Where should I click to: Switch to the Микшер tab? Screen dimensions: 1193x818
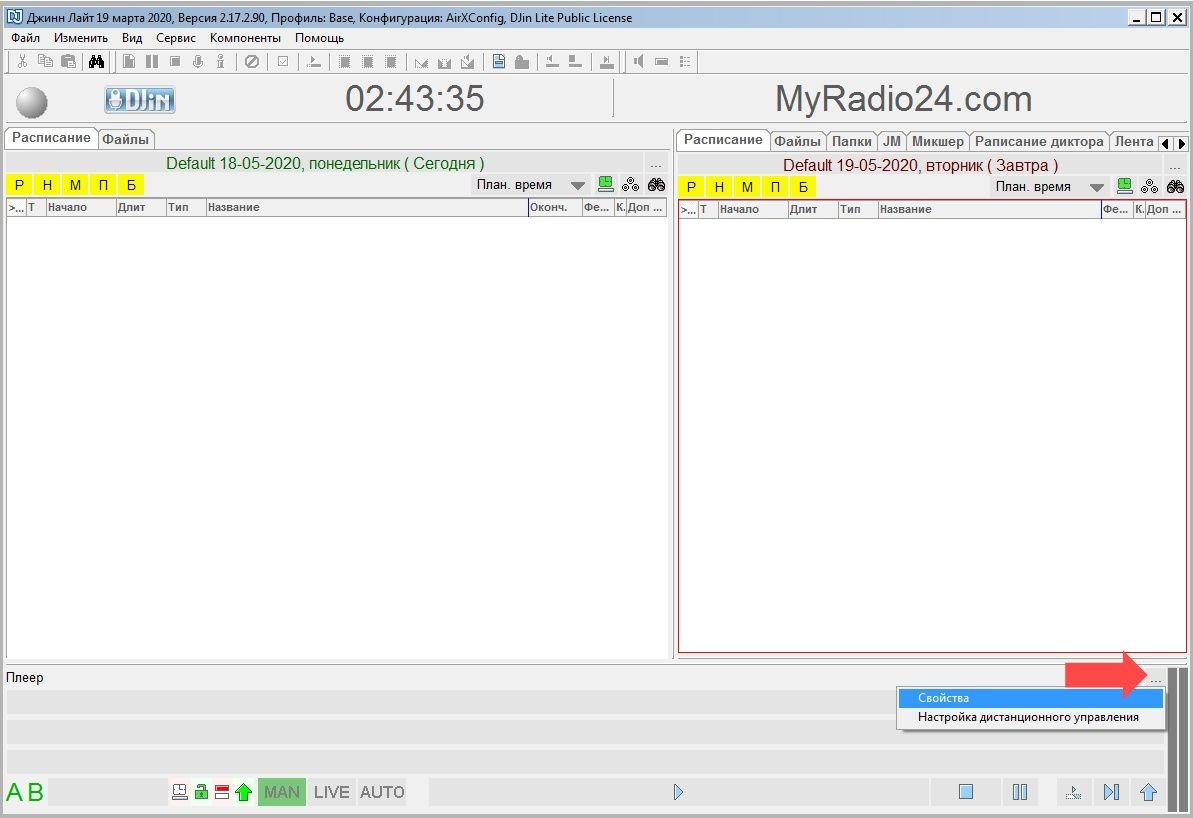(x=937, y=141)
